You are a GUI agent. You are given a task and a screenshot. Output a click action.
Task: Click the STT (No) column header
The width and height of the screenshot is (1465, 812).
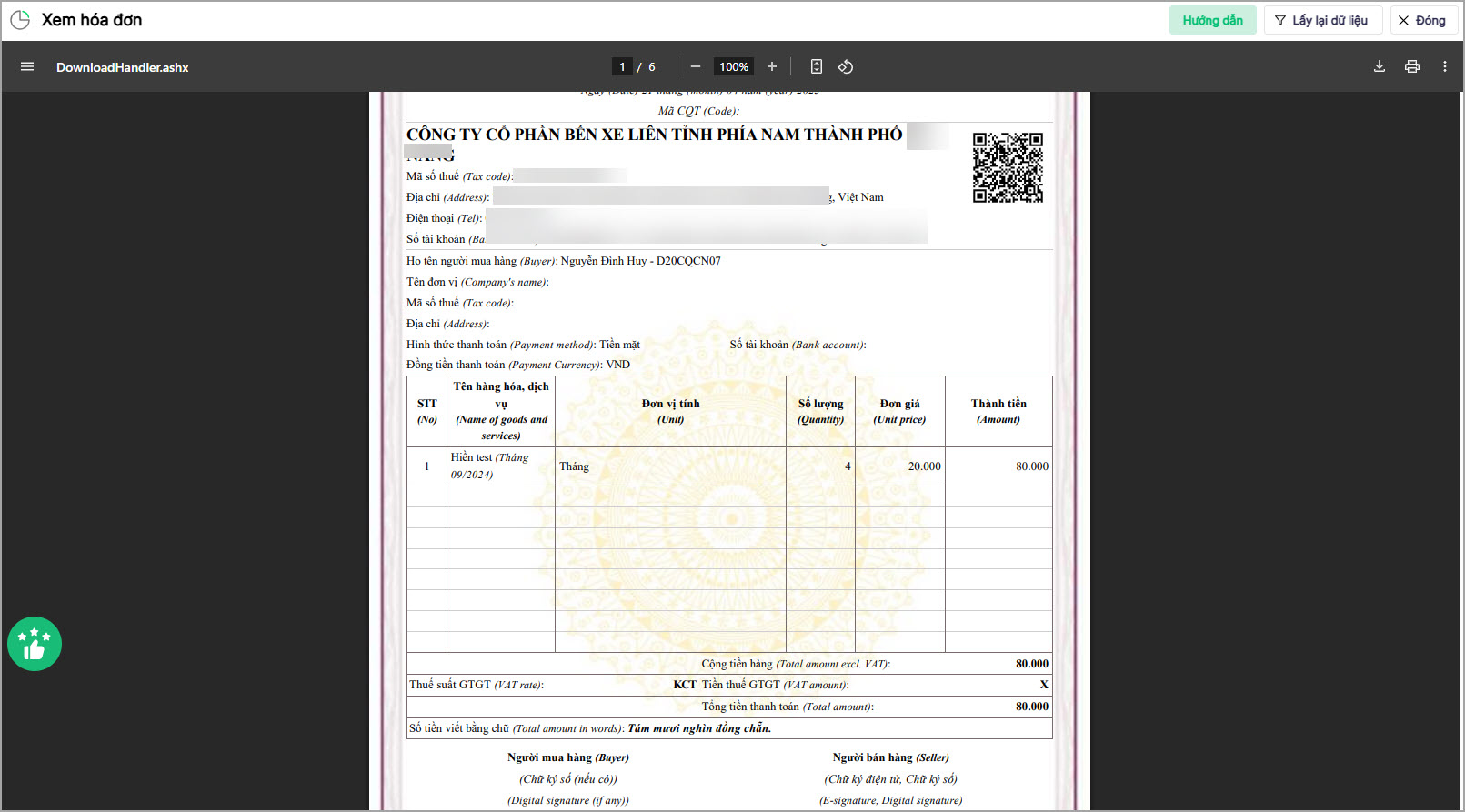427,411
